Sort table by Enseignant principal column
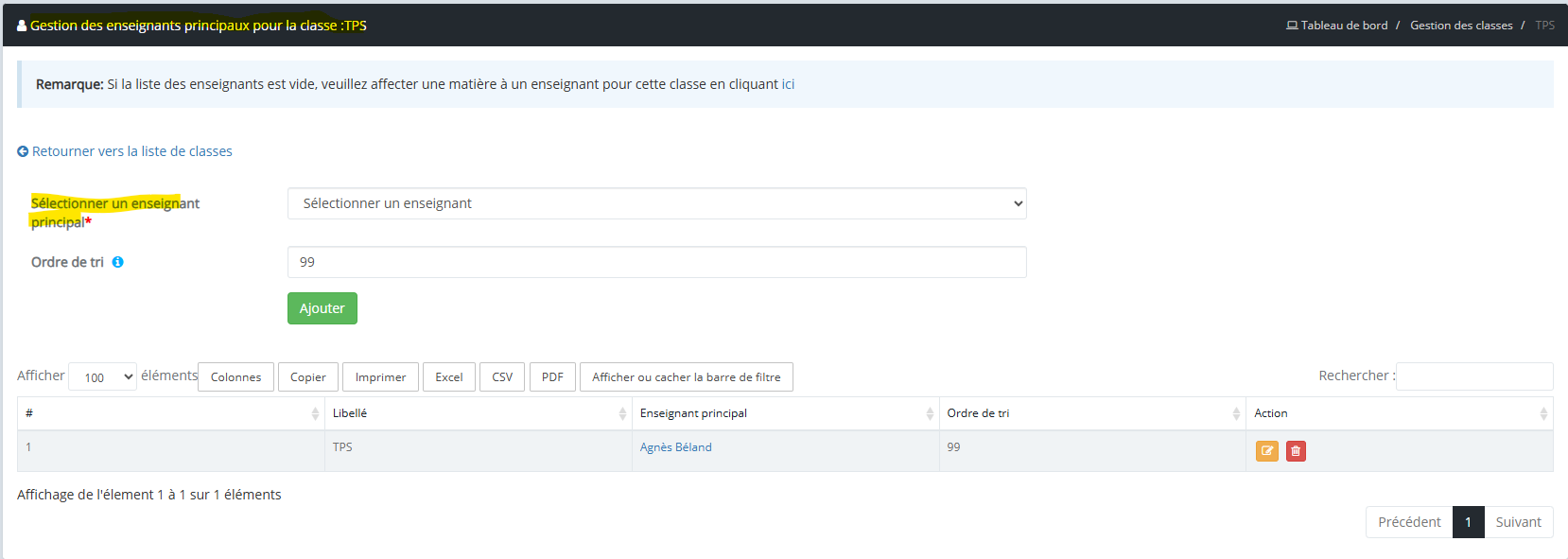 tap(930, 413)
